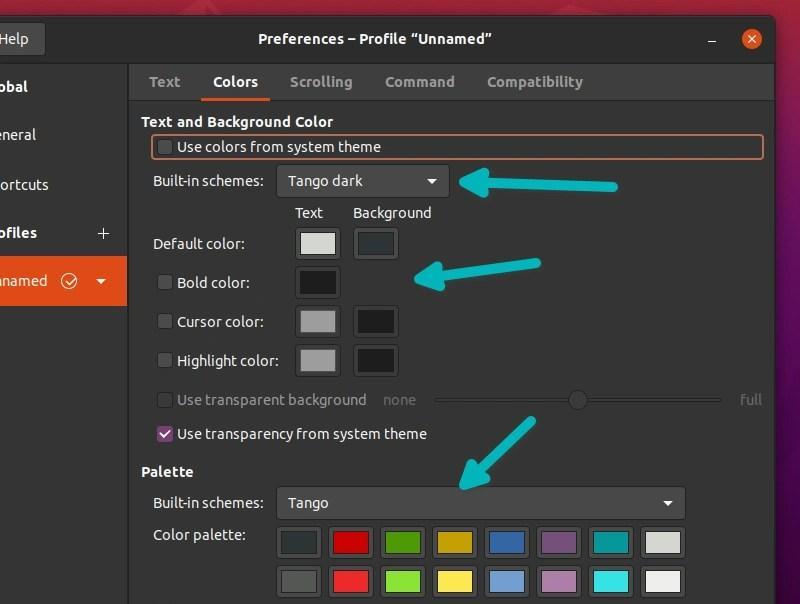Viewport: 800px width, 604px height.
Task: Open the Unnamed profile arrow menu
Action: [x=101, y=281]
